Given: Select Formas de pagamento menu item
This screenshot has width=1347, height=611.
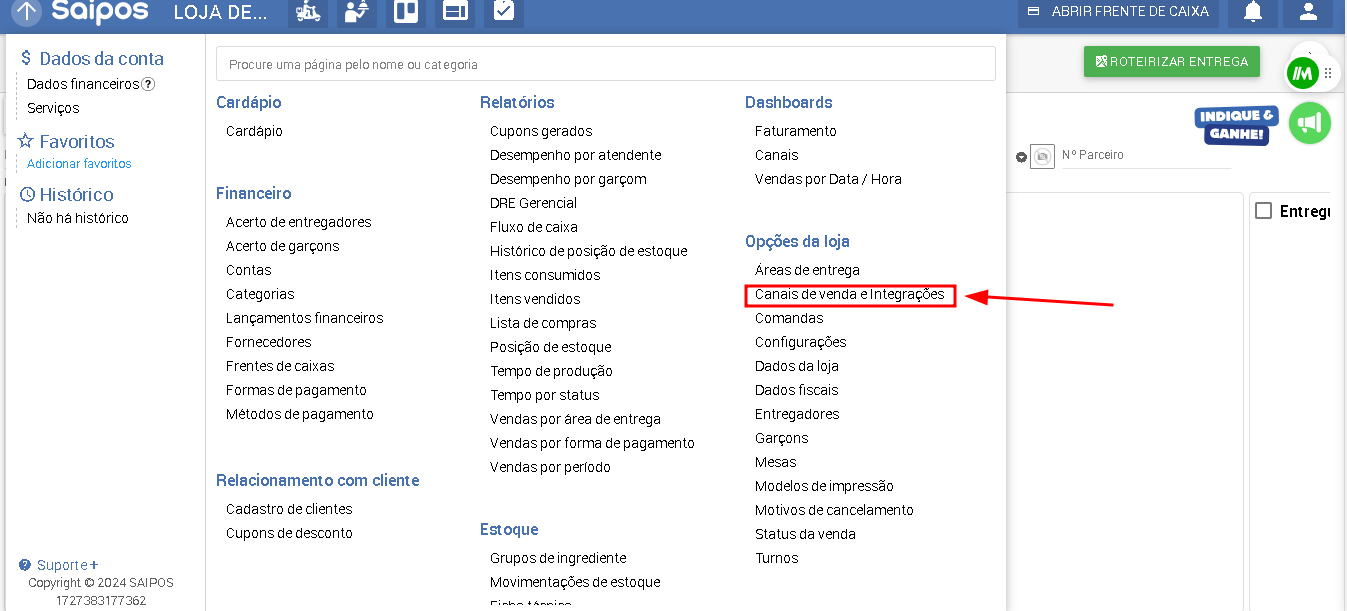Looking at the screenshot, I should (x=296, y=390).
